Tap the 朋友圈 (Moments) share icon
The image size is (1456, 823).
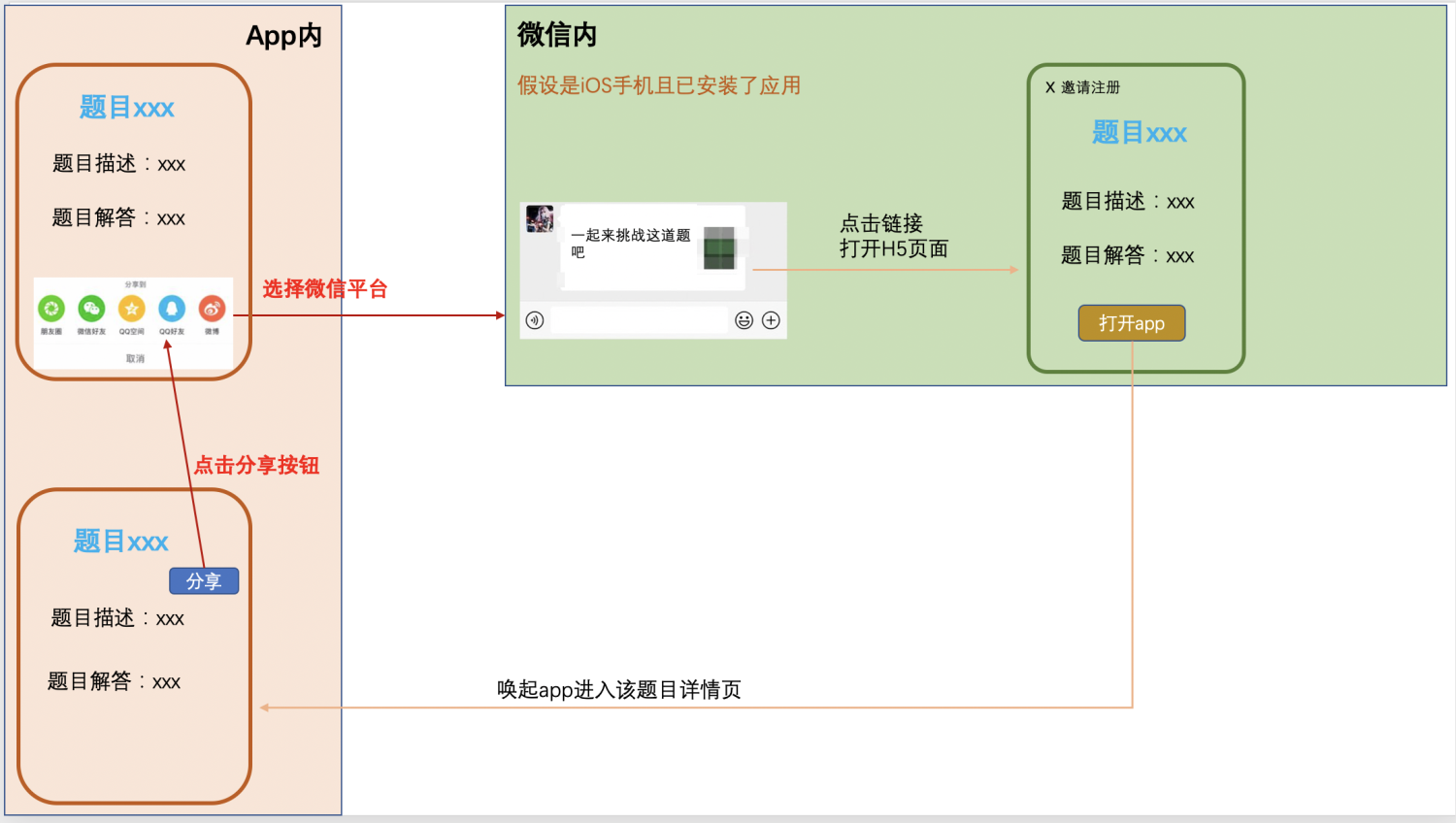click(x=51, y=309)
